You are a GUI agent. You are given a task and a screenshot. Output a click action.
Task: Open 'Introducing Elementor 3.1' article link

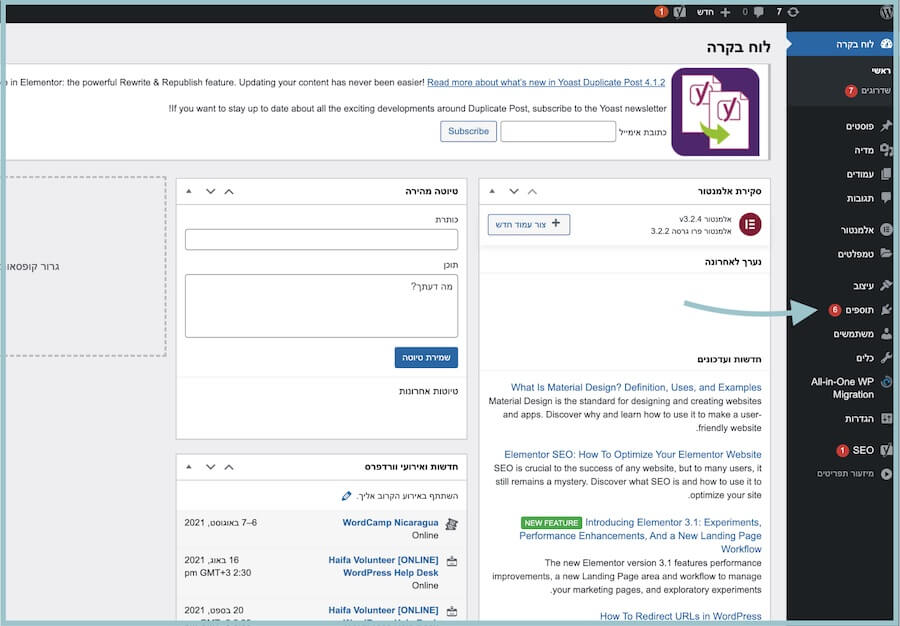(641, 536)
